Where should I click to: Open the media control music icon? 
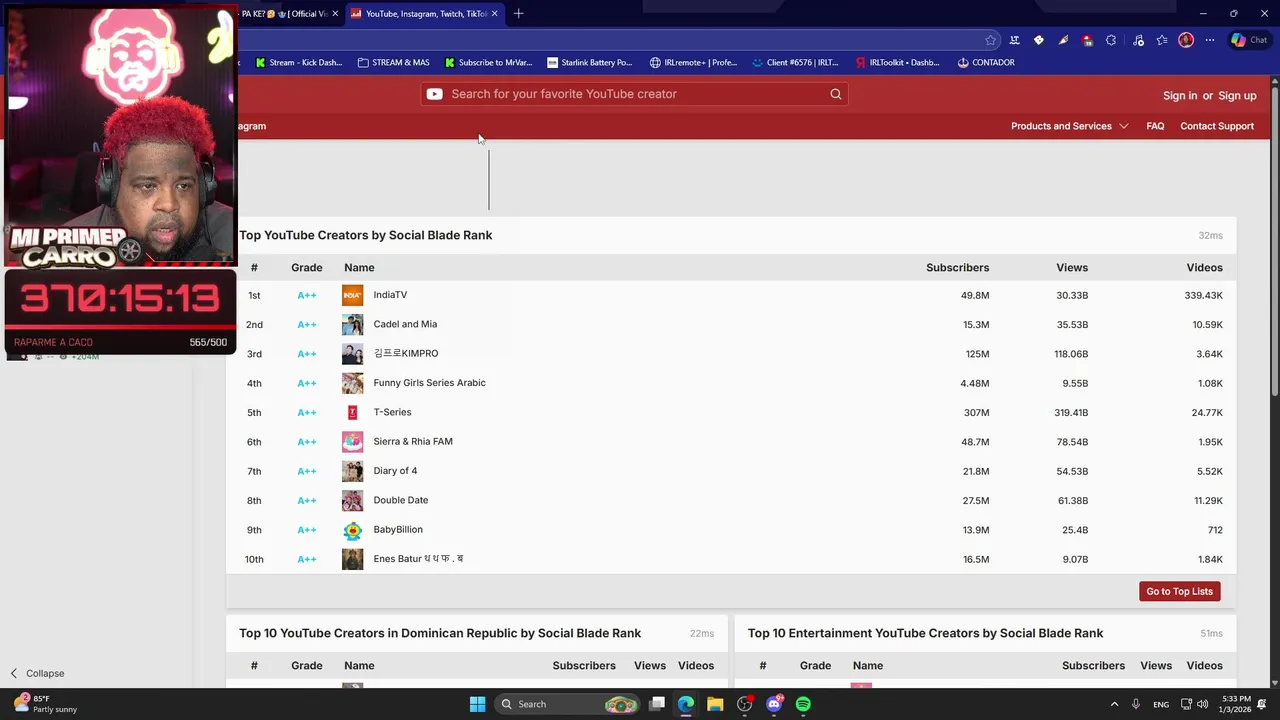coord(1138,40)
